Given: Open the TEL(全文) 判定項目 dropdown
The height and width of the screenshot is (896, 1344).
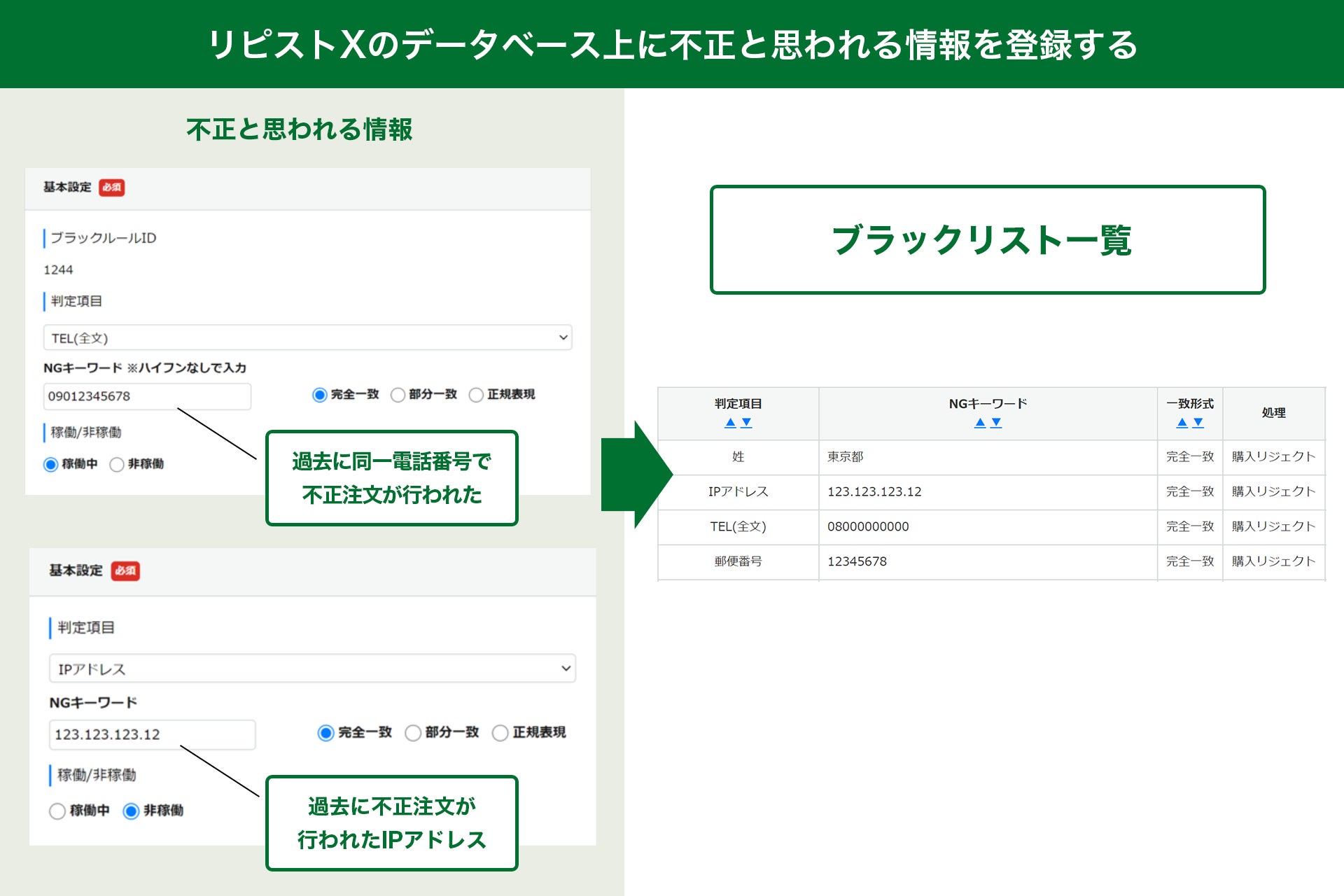Looking at the screenshot, I should (307, 338).
